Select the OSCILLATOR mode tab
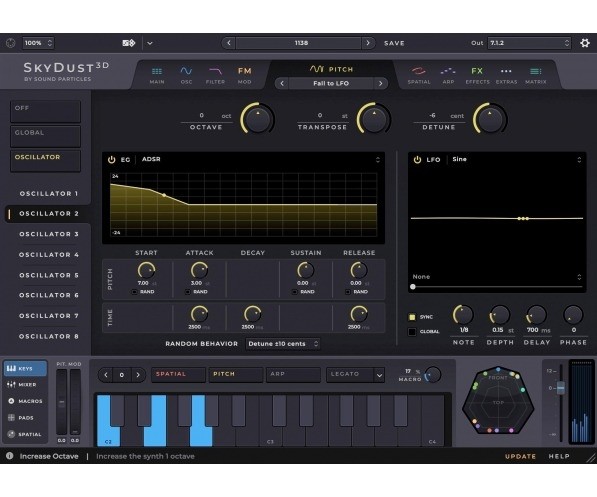 45,161
